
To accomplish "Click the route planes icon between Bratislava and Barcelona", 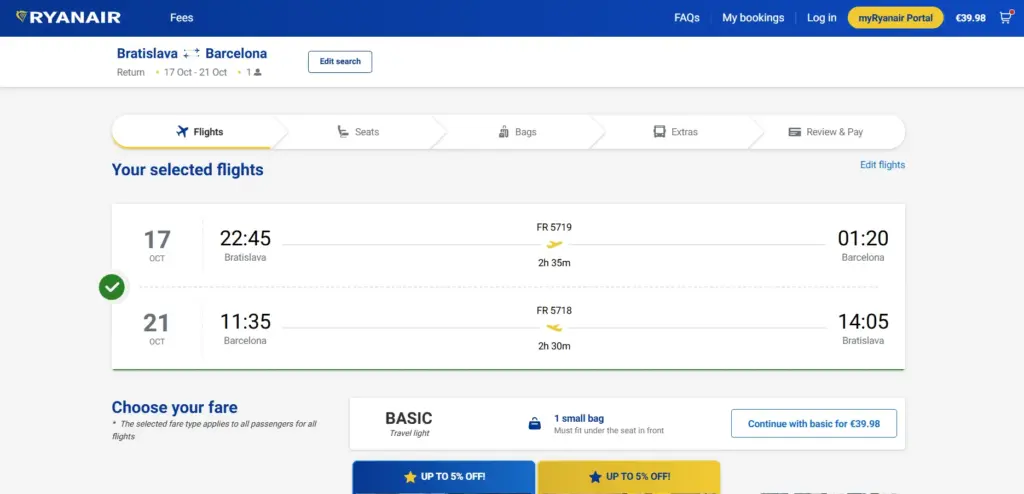I will point(191,54).
